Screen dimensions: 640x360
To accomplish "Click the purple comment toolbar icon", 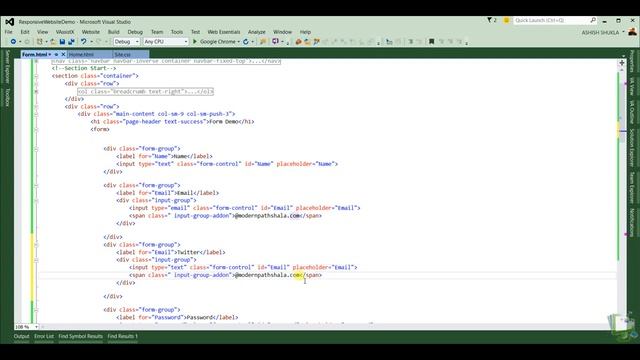I will coord(276,42).
